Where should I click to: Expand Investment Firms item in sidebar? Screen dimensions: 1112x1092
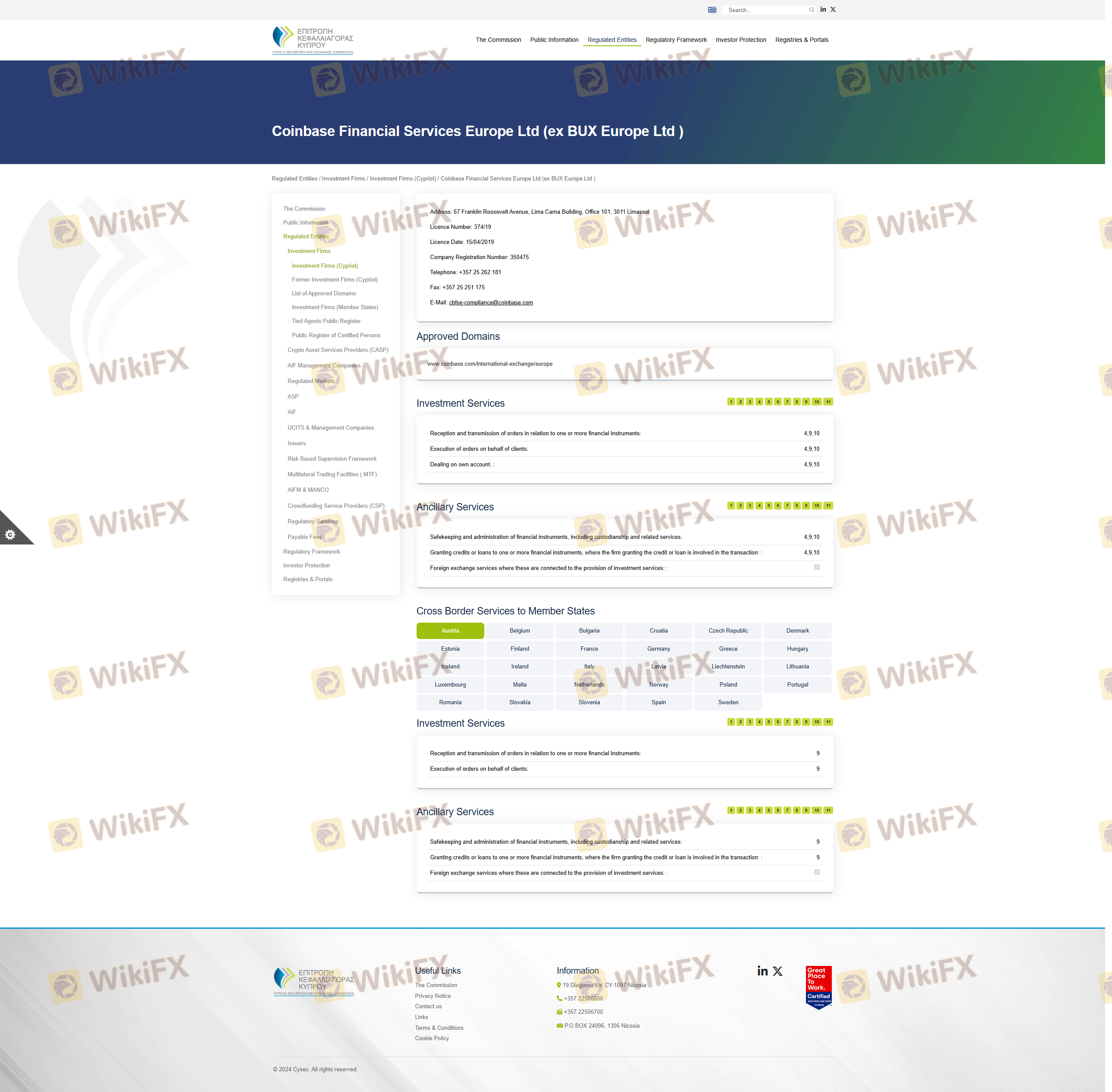(x=309, y=251)
